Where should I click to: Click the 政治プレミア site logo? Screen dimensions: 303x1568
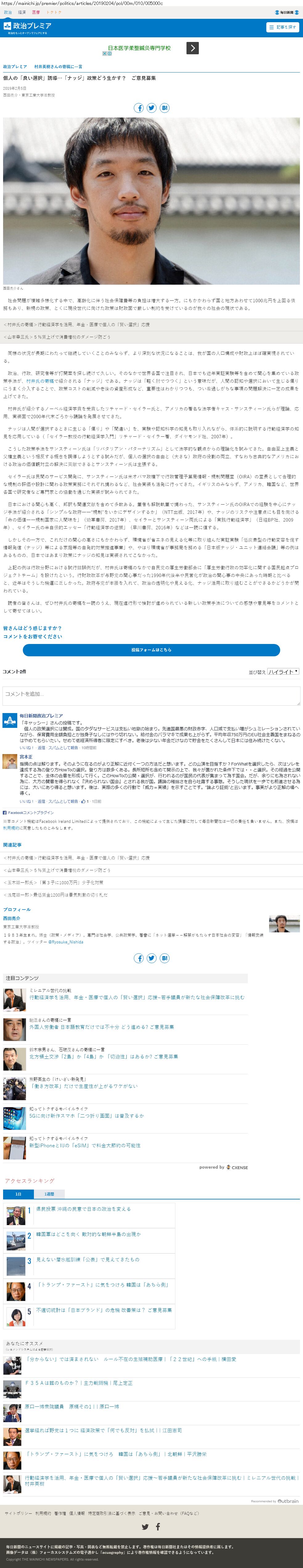click(28, 26)
